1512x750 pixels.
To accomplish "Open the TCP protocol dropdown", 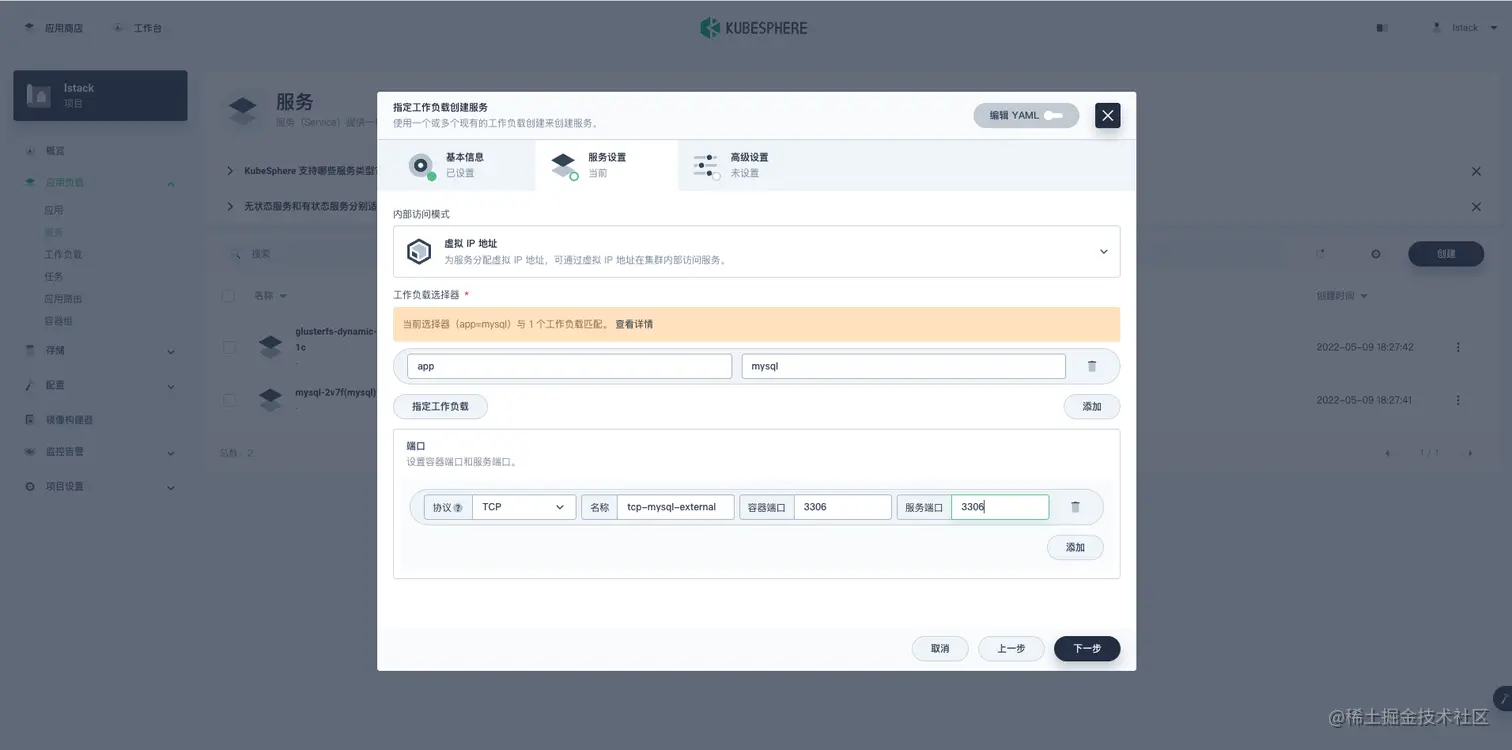I will pos(524,507).
